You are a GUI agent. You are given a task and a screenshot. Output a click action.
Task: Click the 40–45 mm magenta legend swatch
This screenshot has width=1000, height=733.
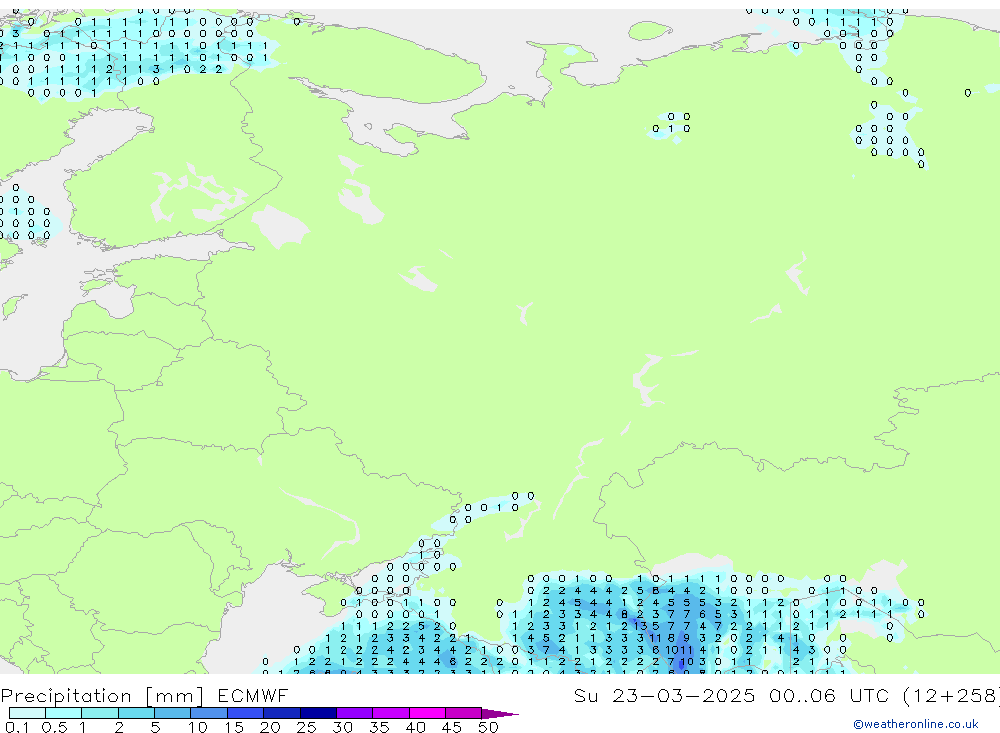tap(427, 713)
